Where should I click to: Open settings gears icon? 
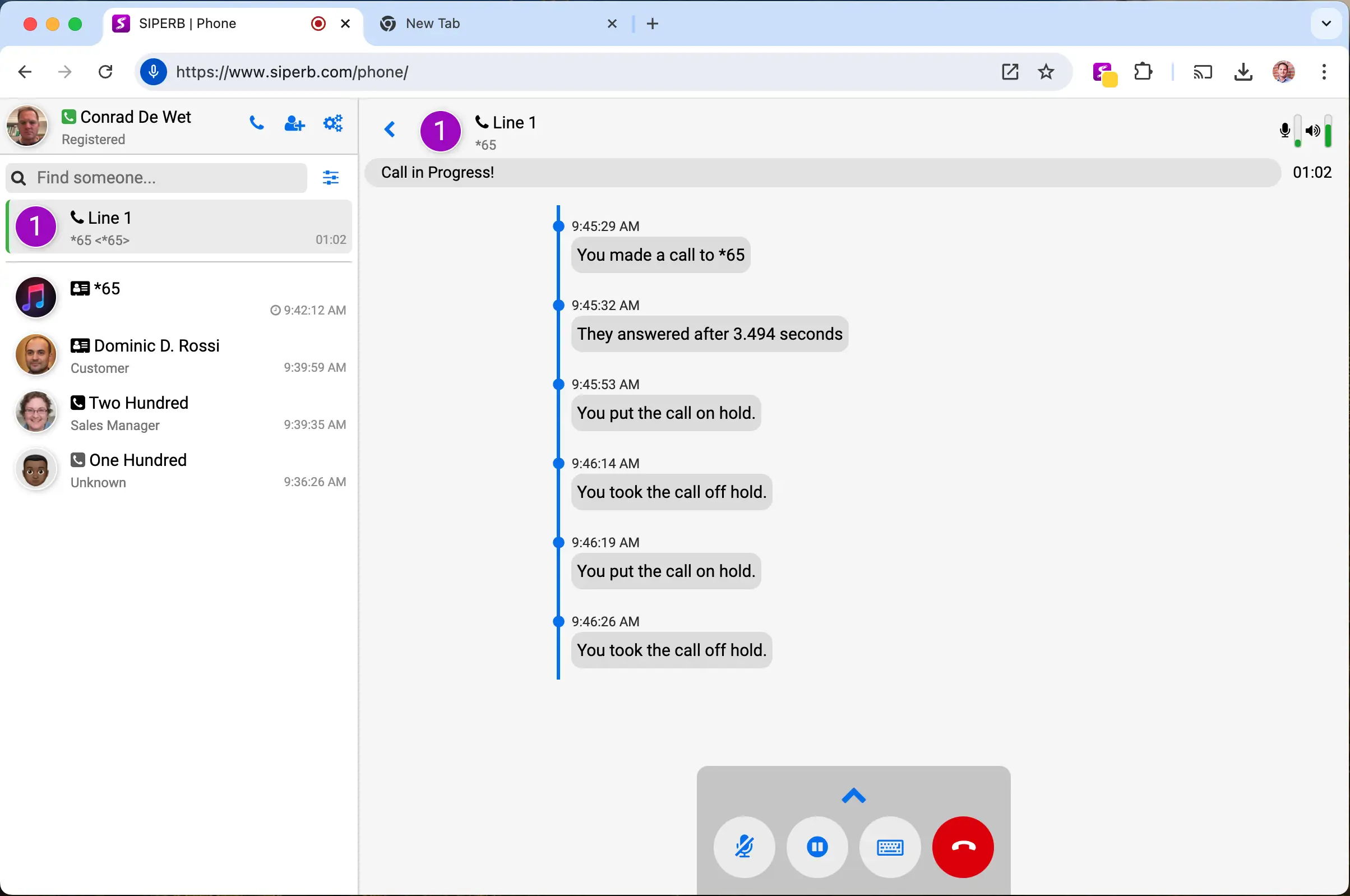(x=332, y=123)
